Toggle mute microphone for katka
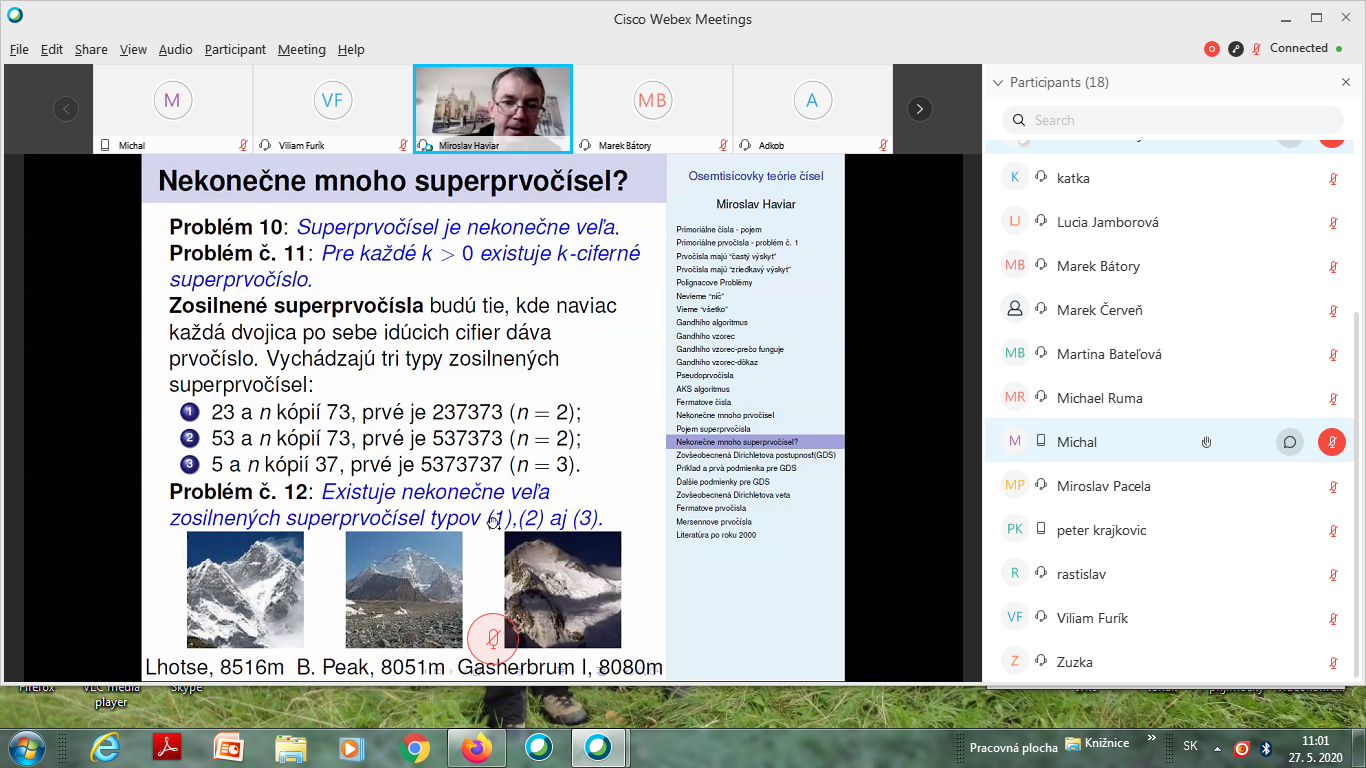The height and width of the screenshot is (768, 1366). click(x=1333, y=178)
